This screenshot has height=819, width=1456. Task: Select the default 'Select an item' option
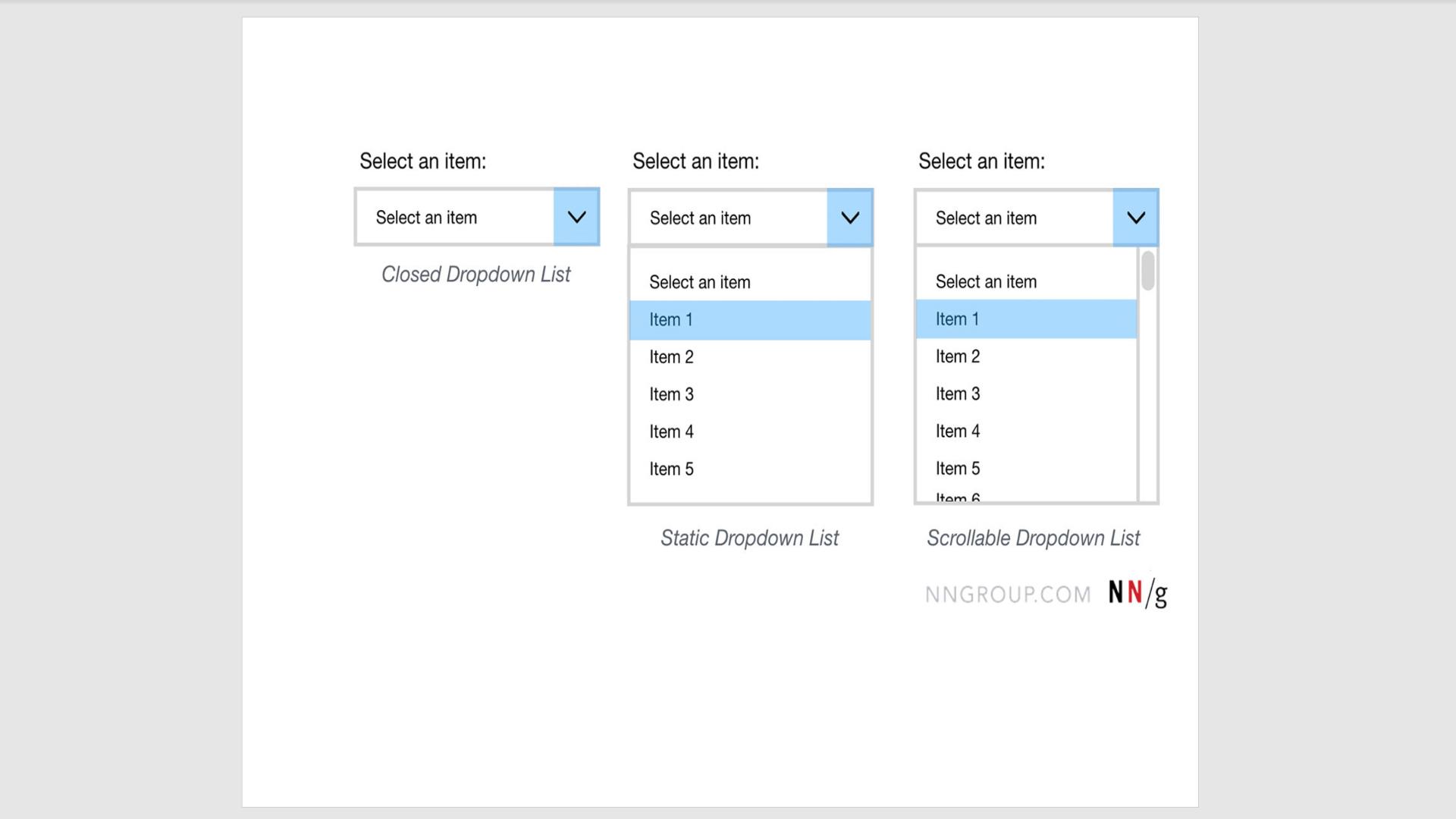[x=750, y=281]
